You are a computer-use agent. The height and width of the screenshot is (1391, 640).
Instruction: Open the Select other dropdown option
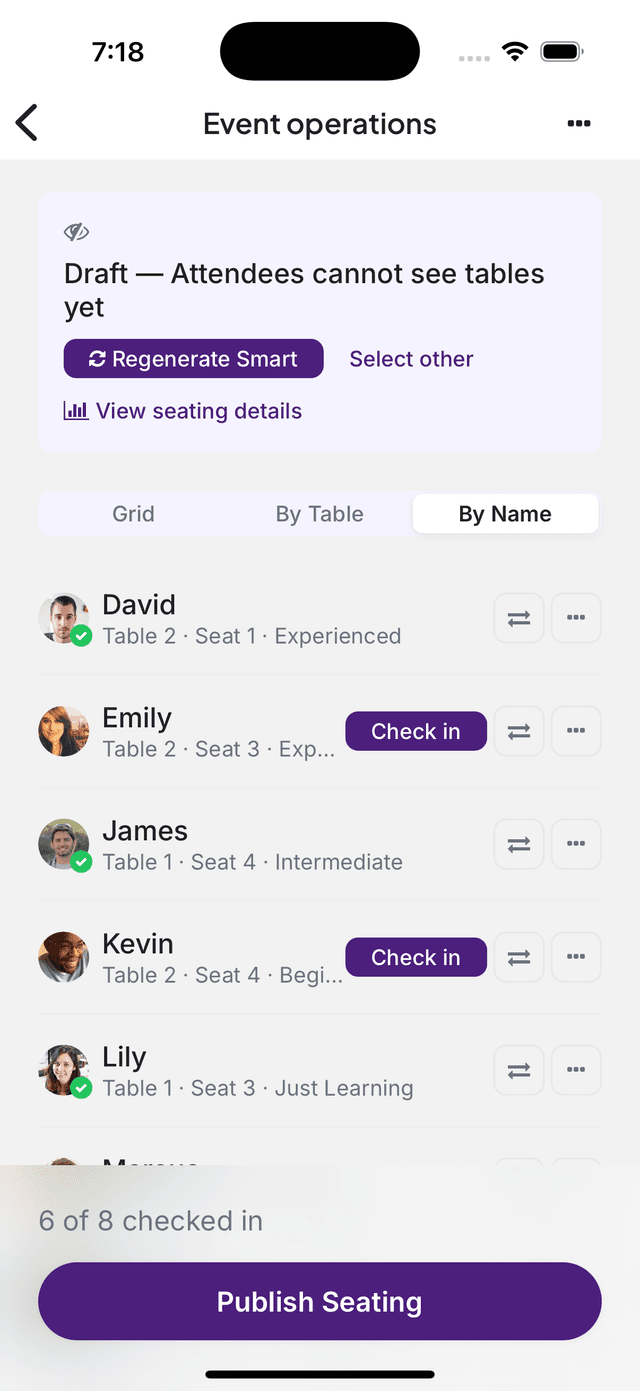[411, 359]
